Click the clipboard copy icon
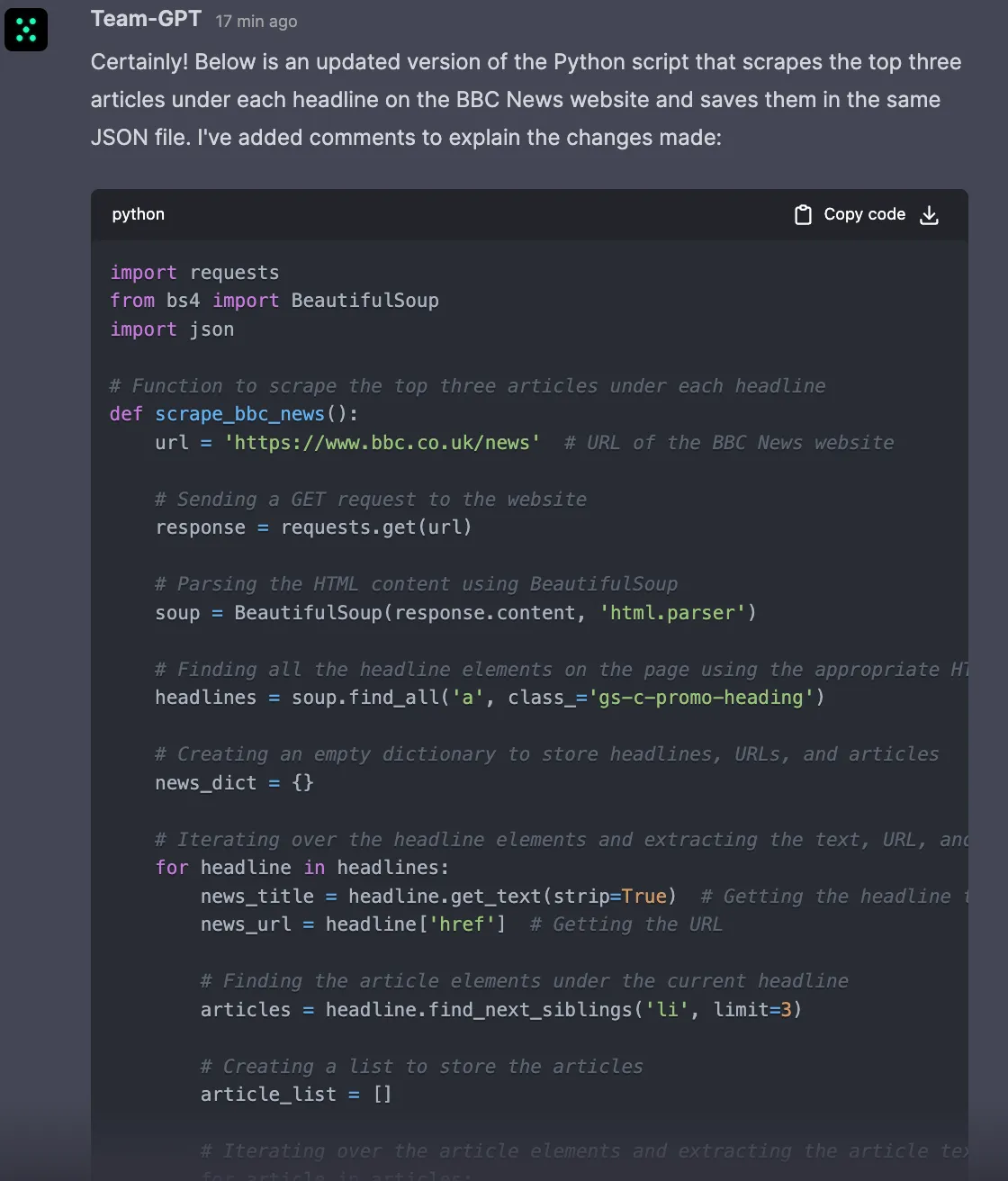Screen dimensions: 1008x1181 click(x=803, y=214)
